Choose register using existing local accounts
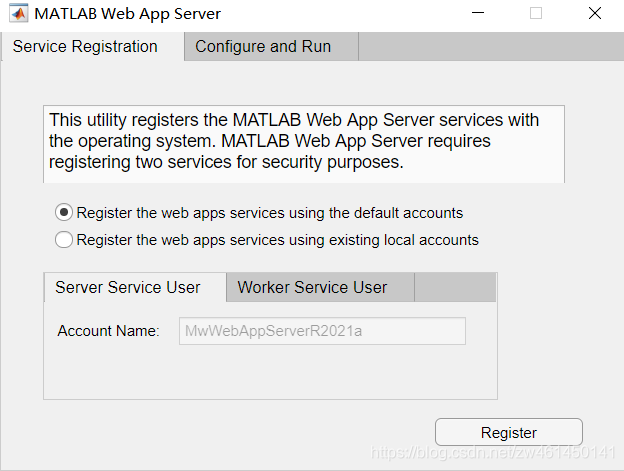Screen dimensions: 624x471 (x=267, y=240)
